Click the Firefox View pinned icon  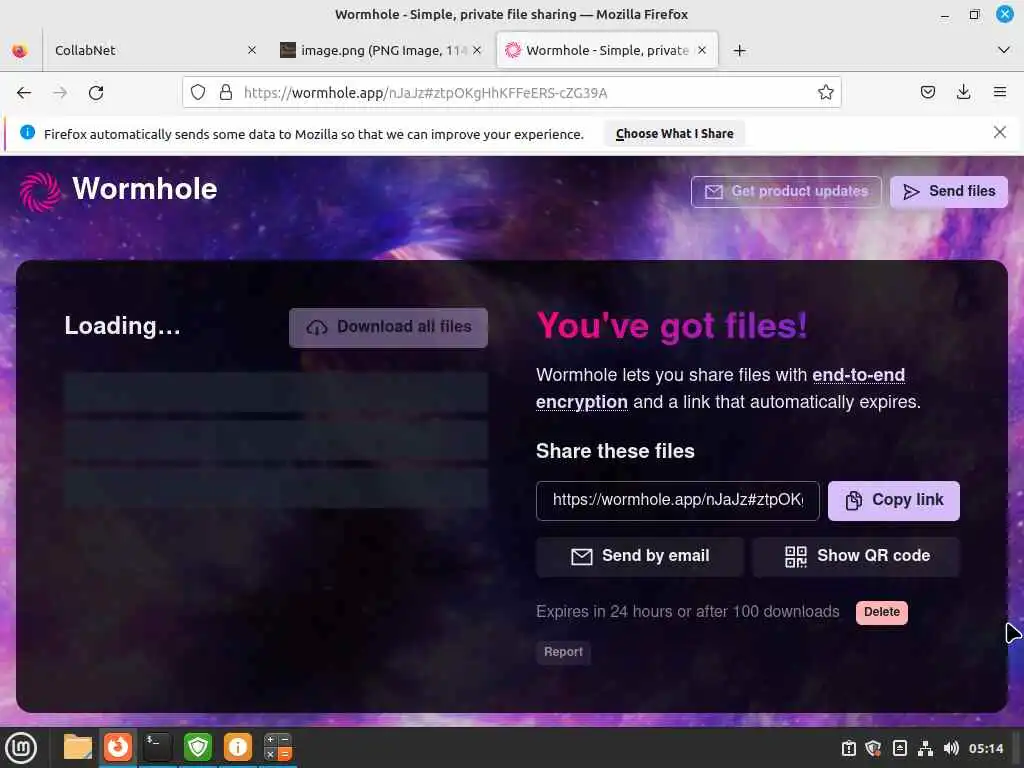20,50
